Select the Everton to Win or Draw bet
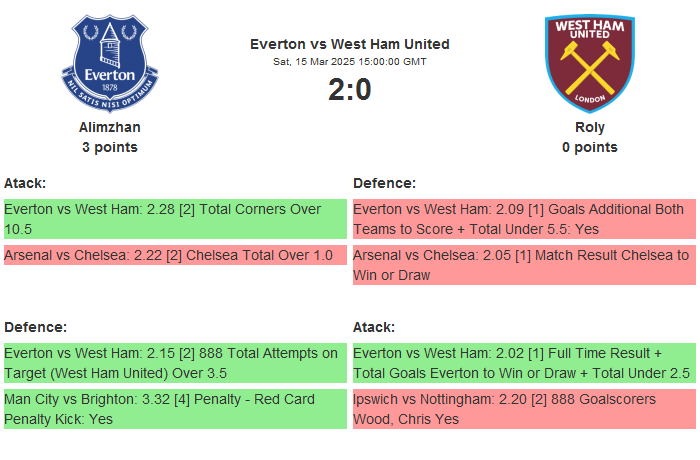Screen dimensions: 700x460 click(x=524, y=363)
